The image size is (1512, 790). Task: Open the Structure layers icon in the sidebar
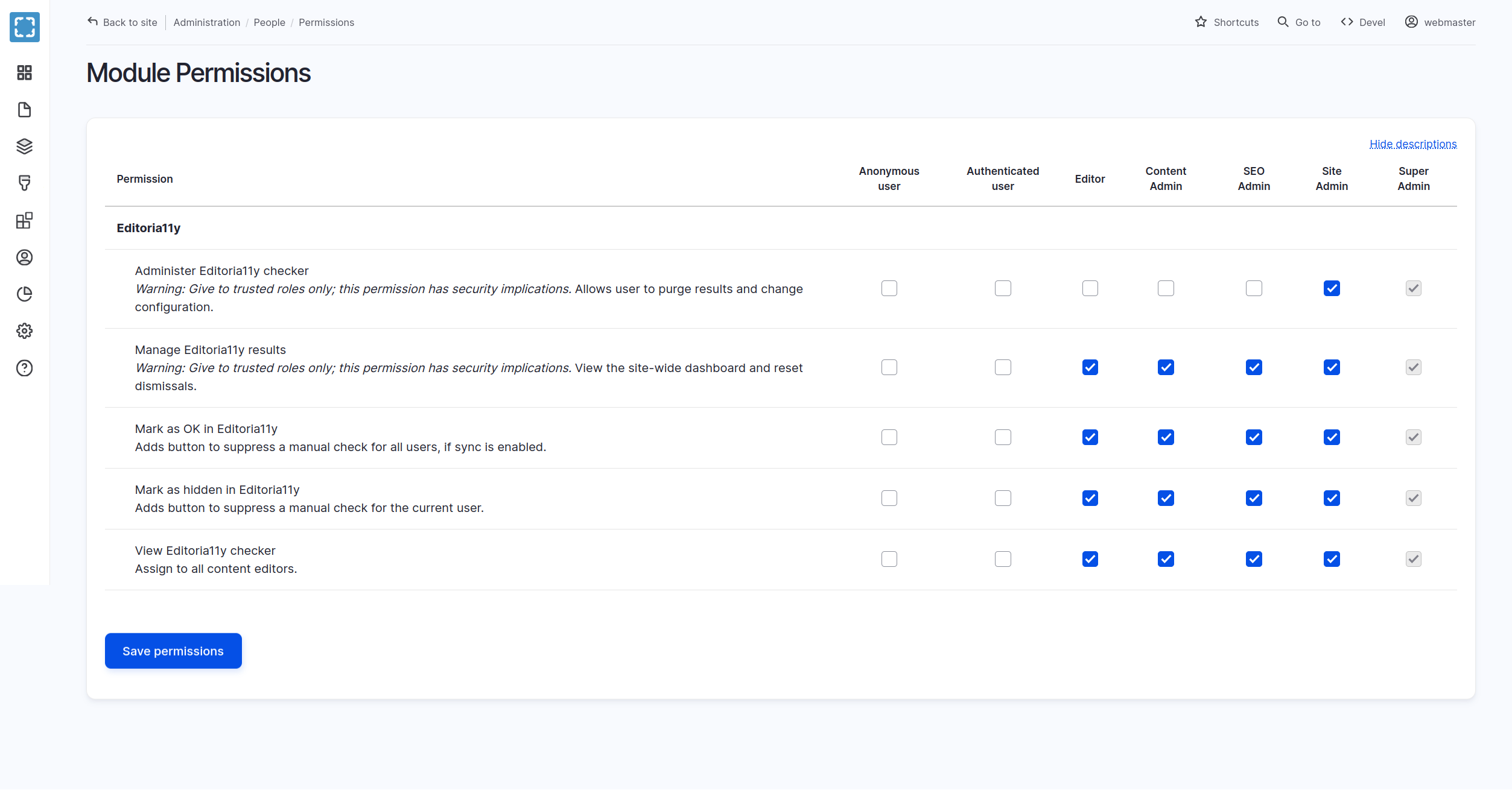coord(25,147)
